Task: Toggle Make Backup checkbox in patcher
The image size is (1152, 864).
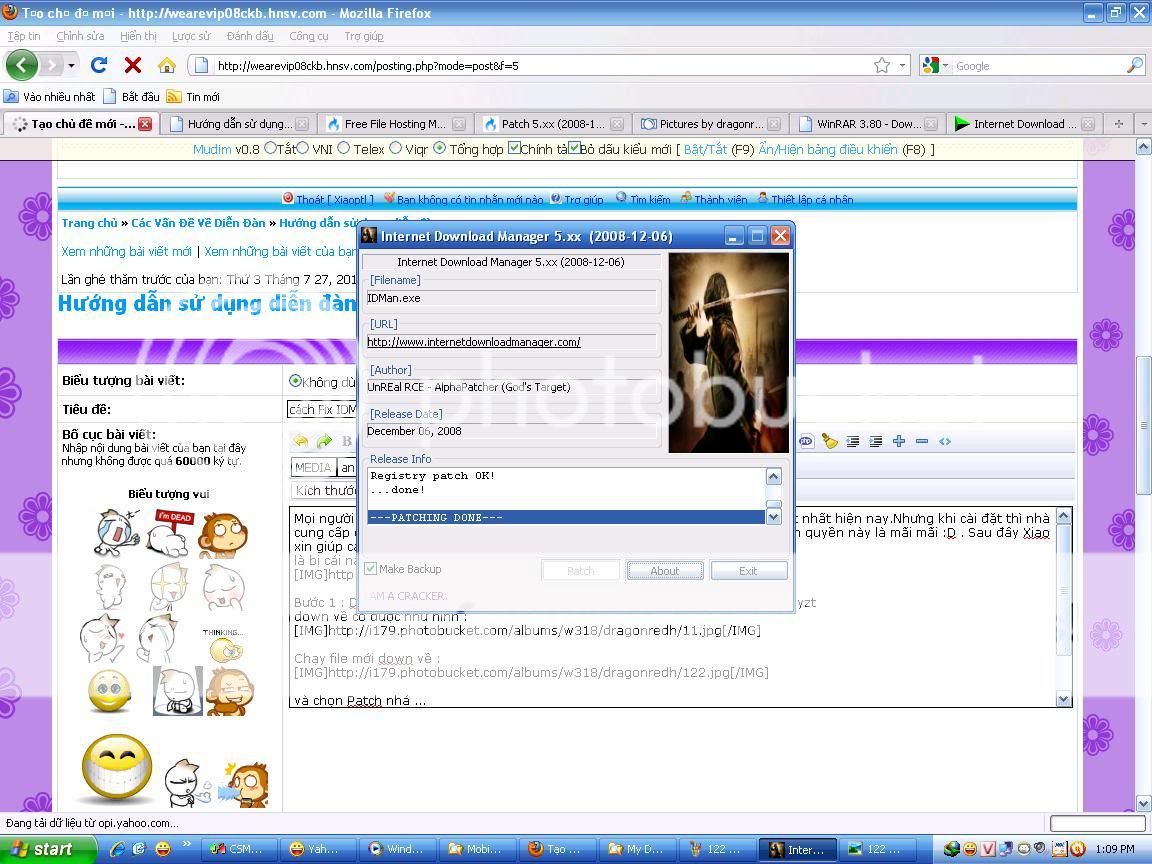Action: click(x=371, y=569)
